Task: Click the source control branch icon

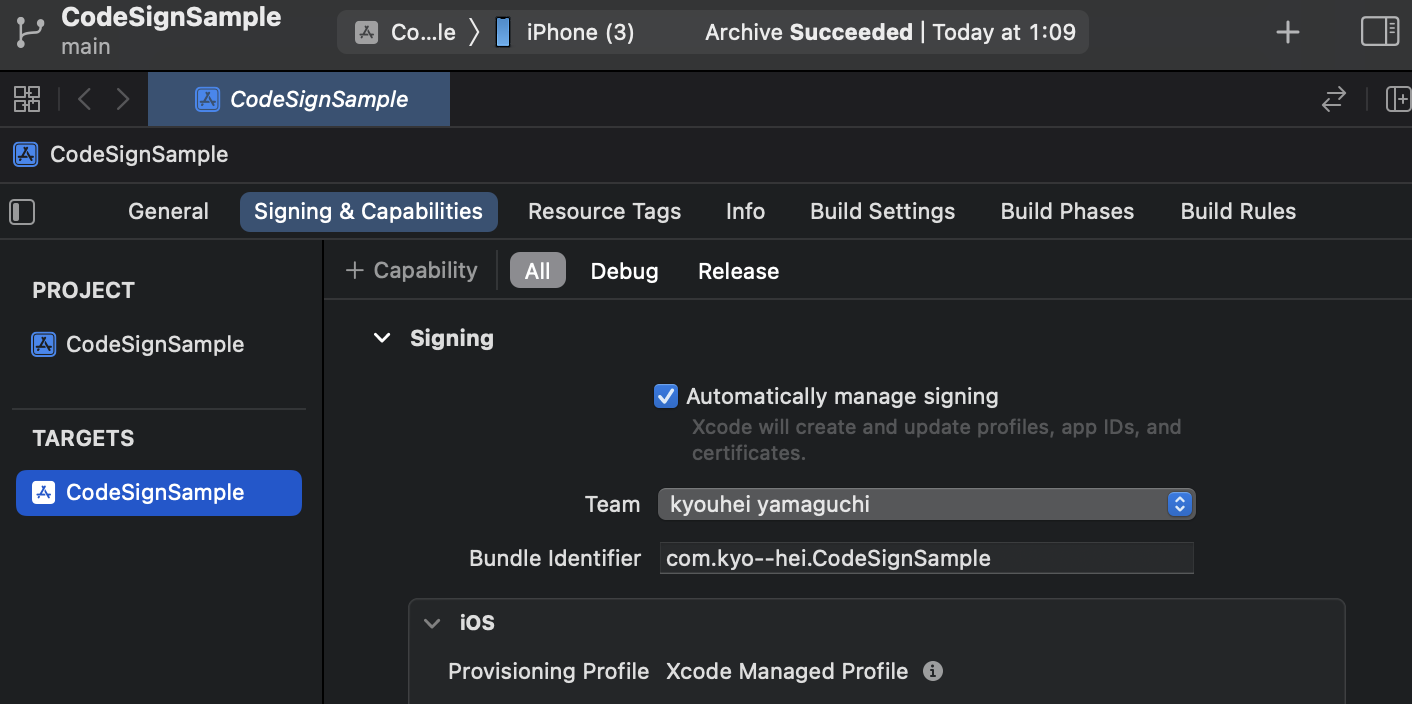Action: (x=29, y=32)
